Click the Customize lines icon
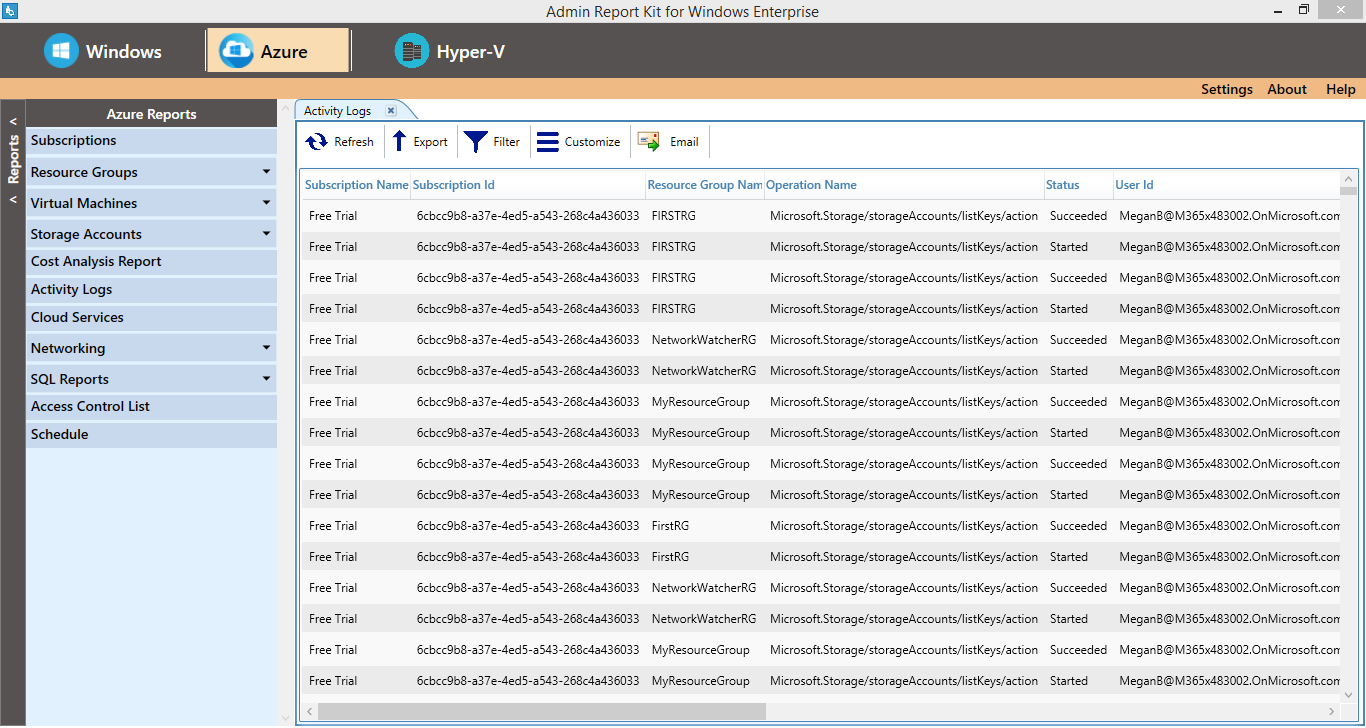1366x728 pixels. tap(548, 142)
